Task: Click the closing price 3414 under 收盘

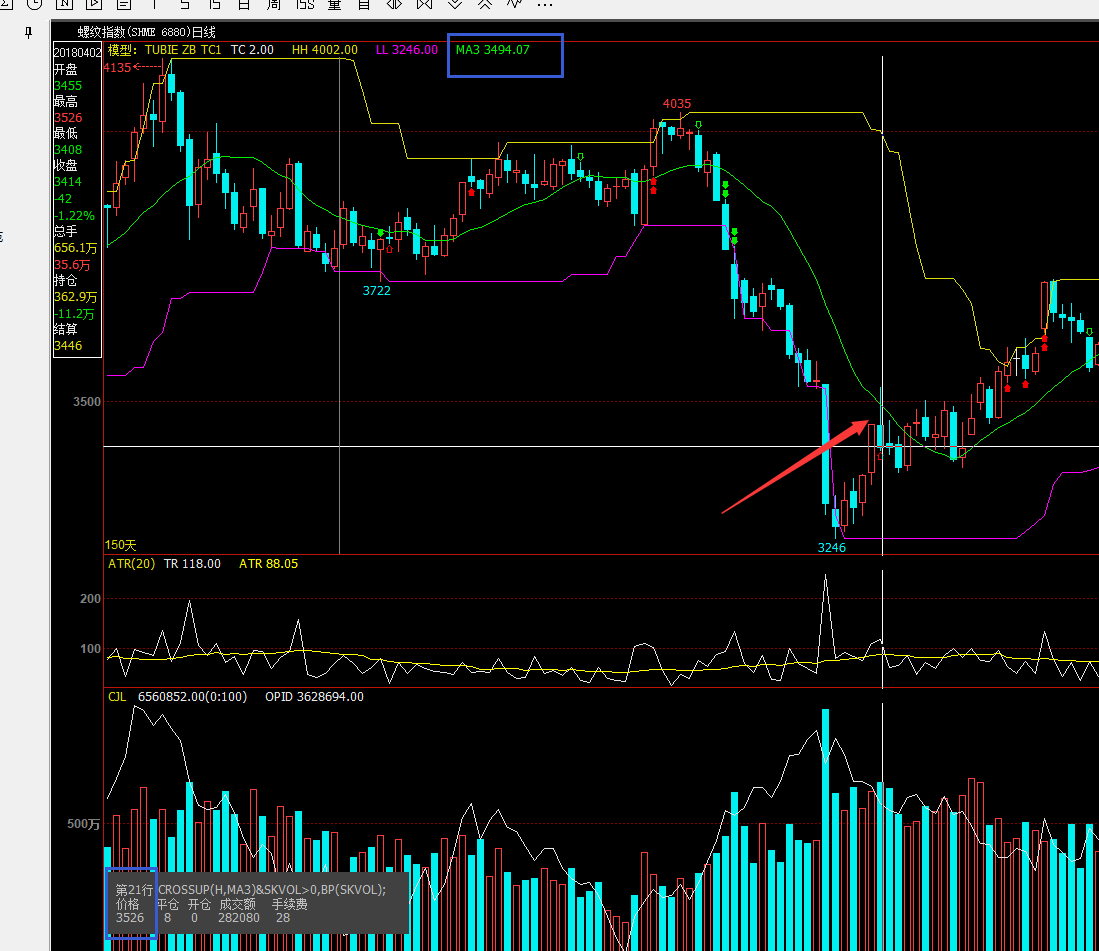Action: click(68, 182)
